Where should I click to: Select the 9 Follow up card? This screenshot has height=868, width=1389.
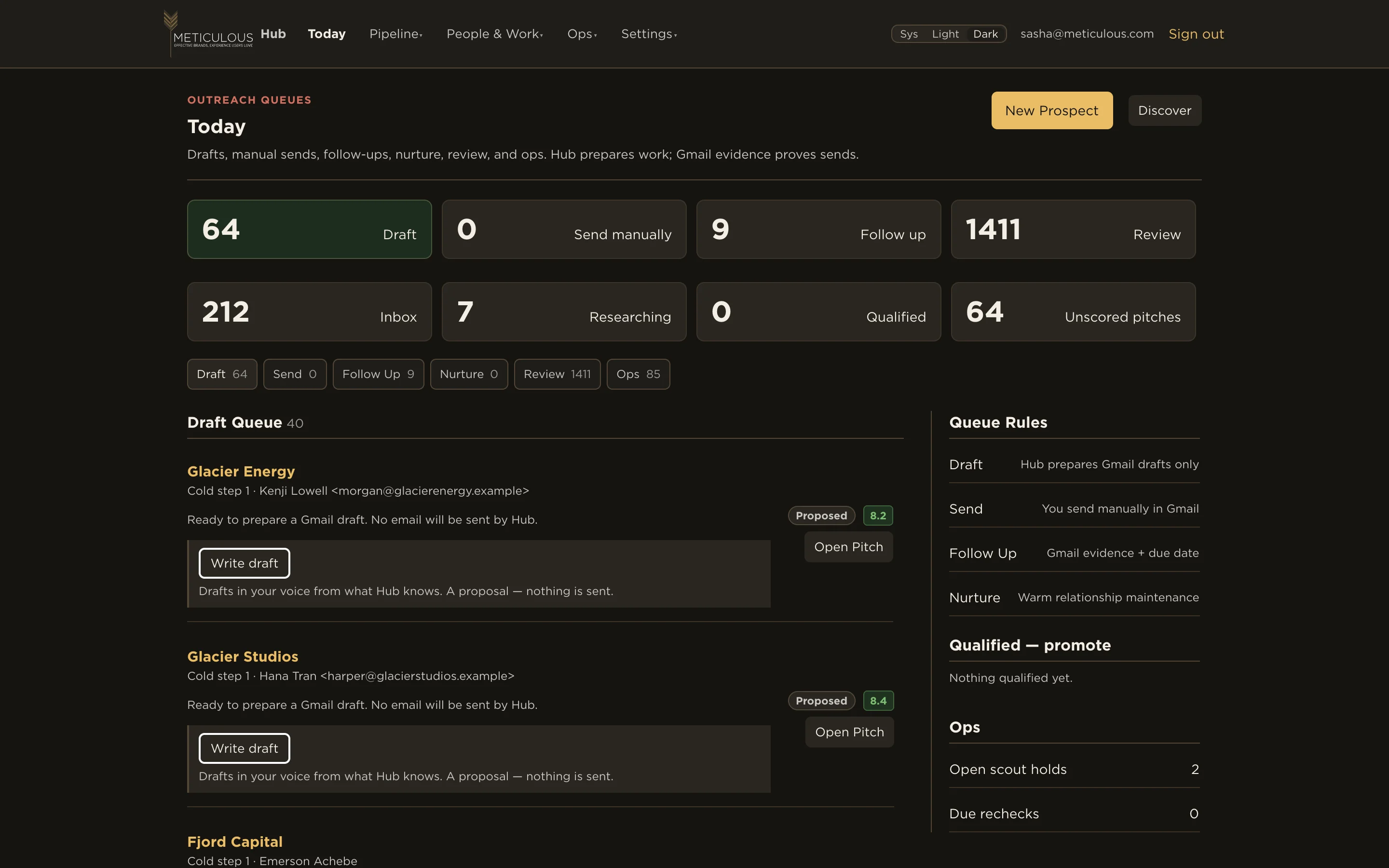pyautogui.click(x=818, y=229)
